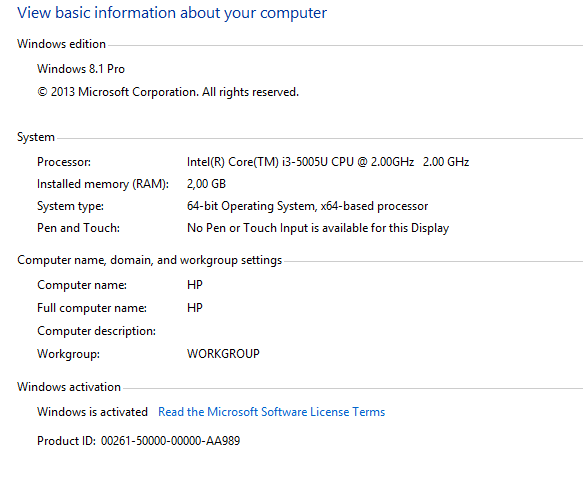This screenshot has width=583, height=494.
Task: Open the Microsoft Software License Terms link
Action: (x=271, y=412)
